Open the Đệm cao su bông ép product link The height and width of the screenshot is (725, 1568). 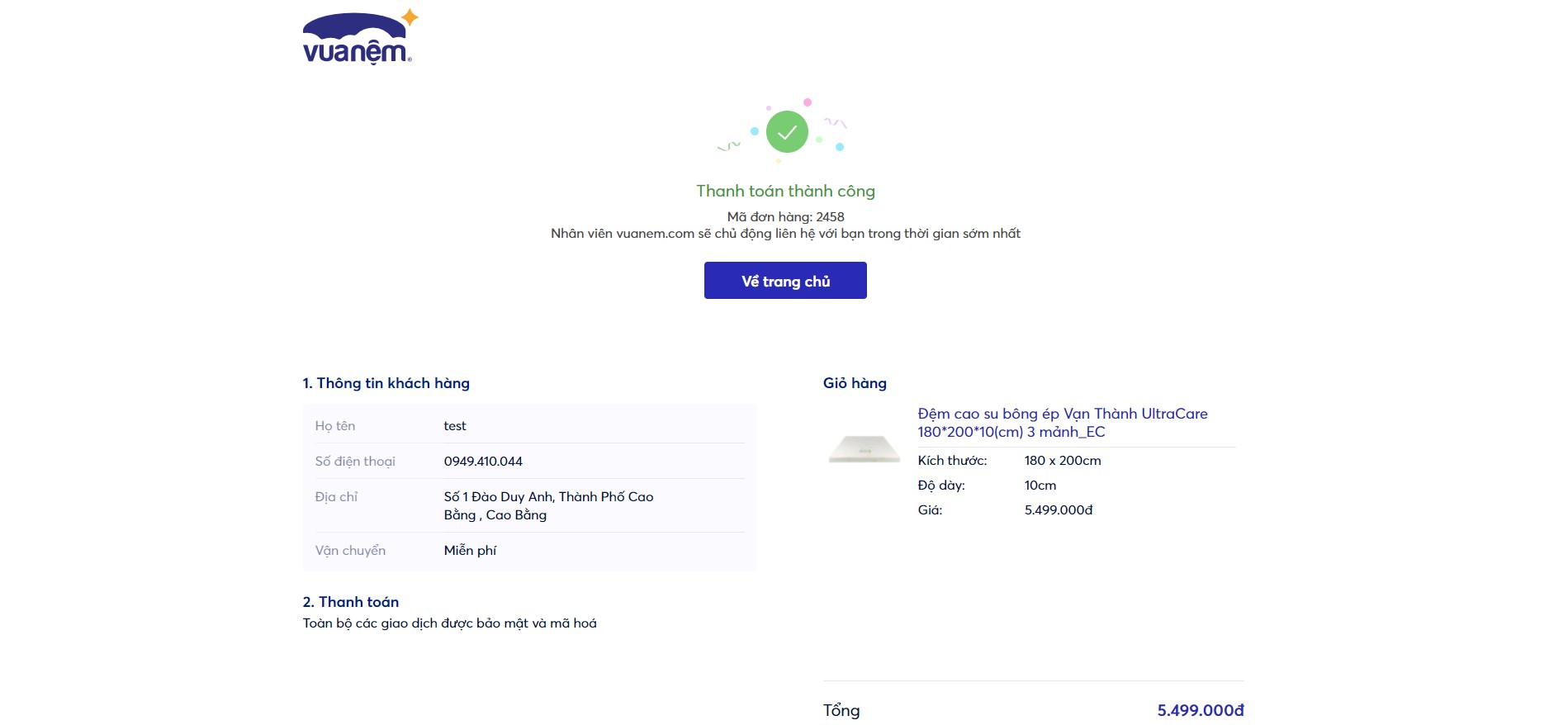tap(1063, 423)
